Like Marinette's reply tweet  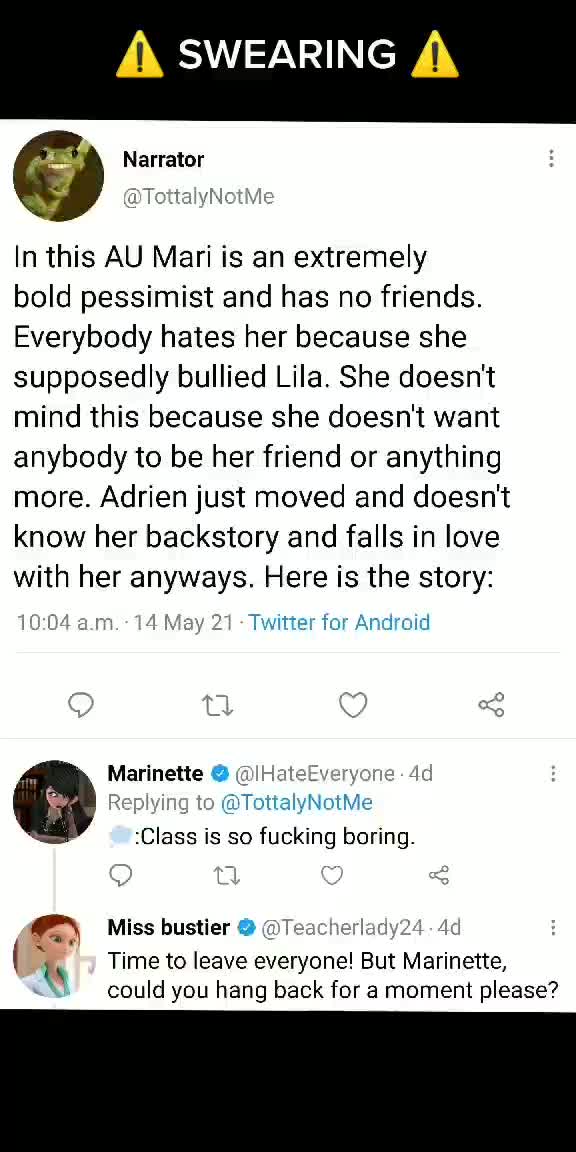(332, 875)
